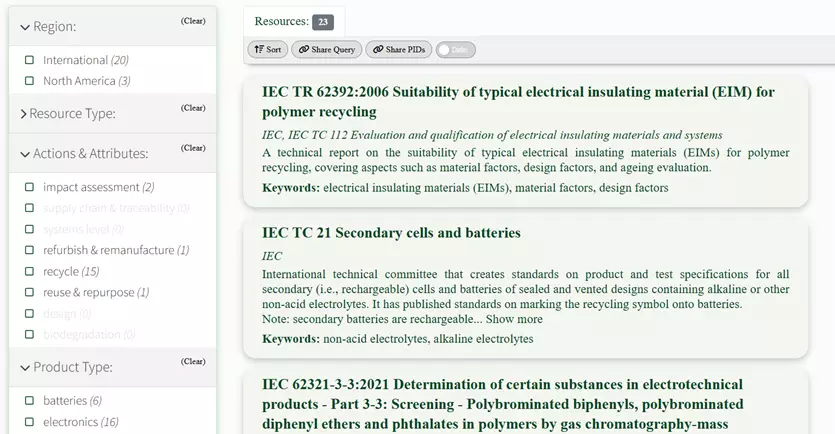
Task: Click the link icon in Share Query
Action: tap(304, 50)
